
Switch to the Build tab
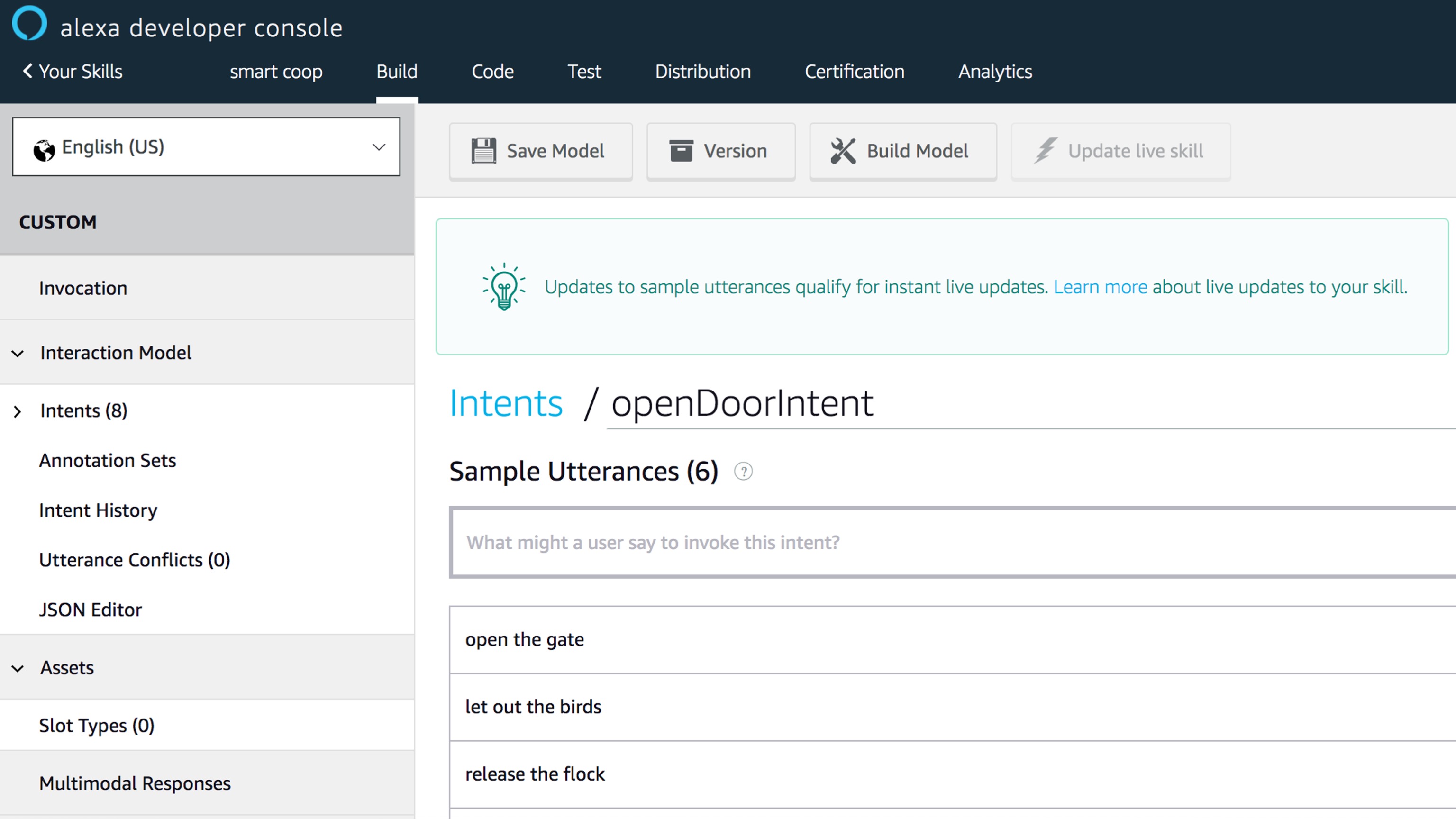click(x=397, y=72)
